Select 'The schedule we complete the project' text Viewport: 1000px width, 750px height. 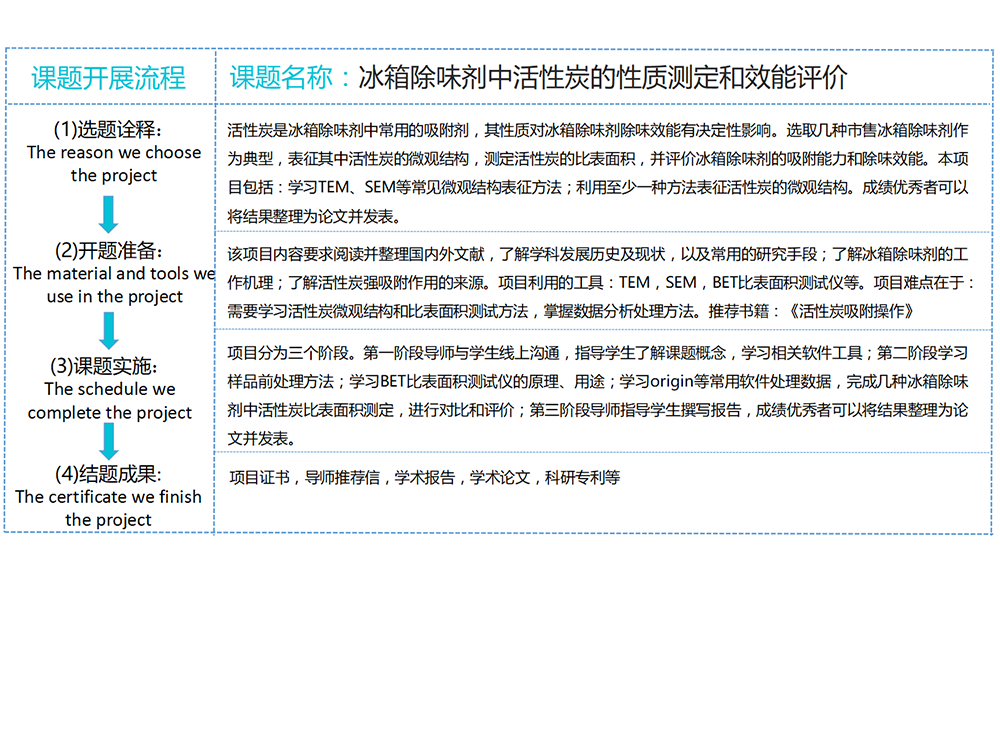point(110,401)
